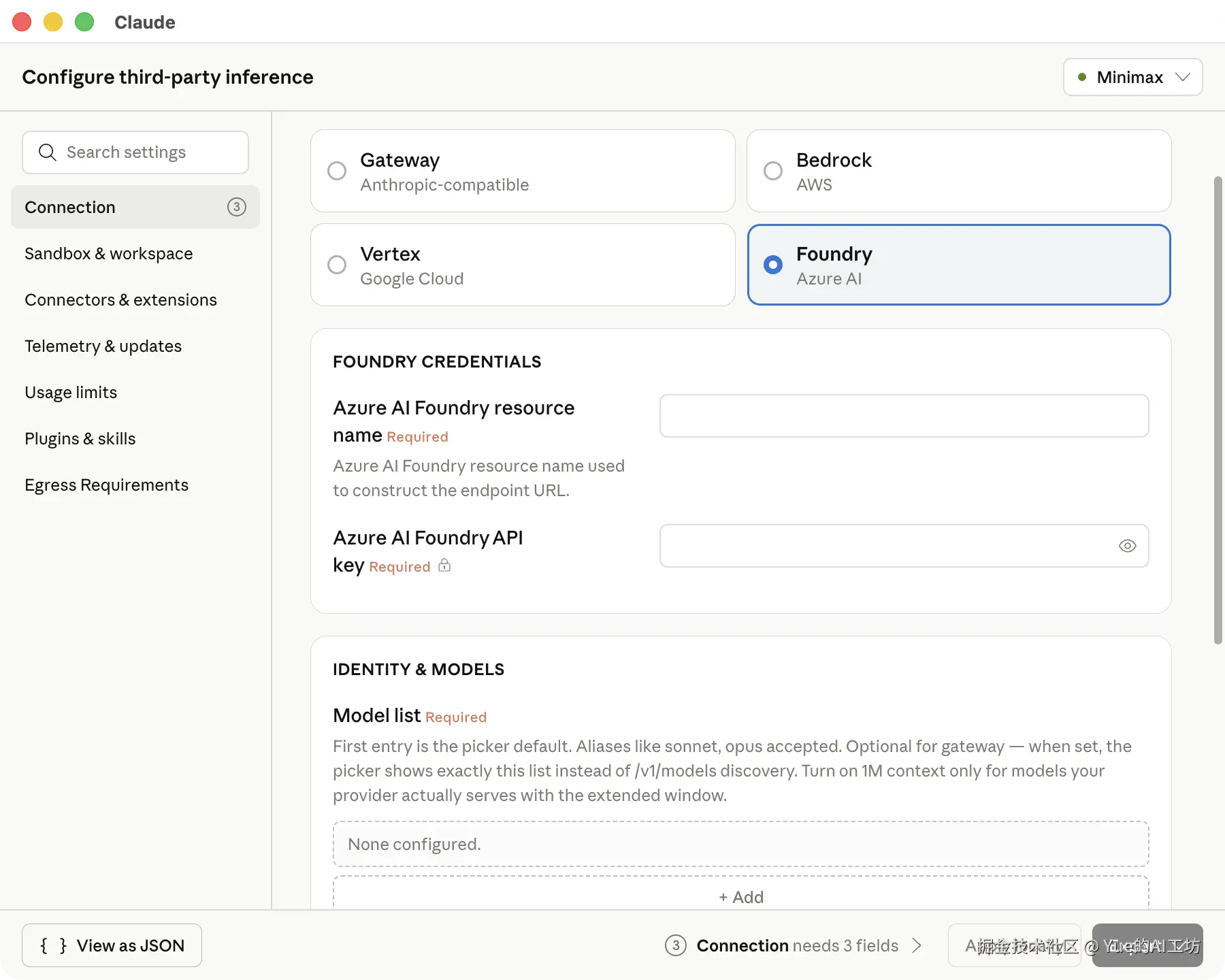Image resolution: width=1225 pixels, height=980 pixels.
Task: Show the Azure AI Foundry API key
Action: pyautogui.click(x=1127, y=546)
